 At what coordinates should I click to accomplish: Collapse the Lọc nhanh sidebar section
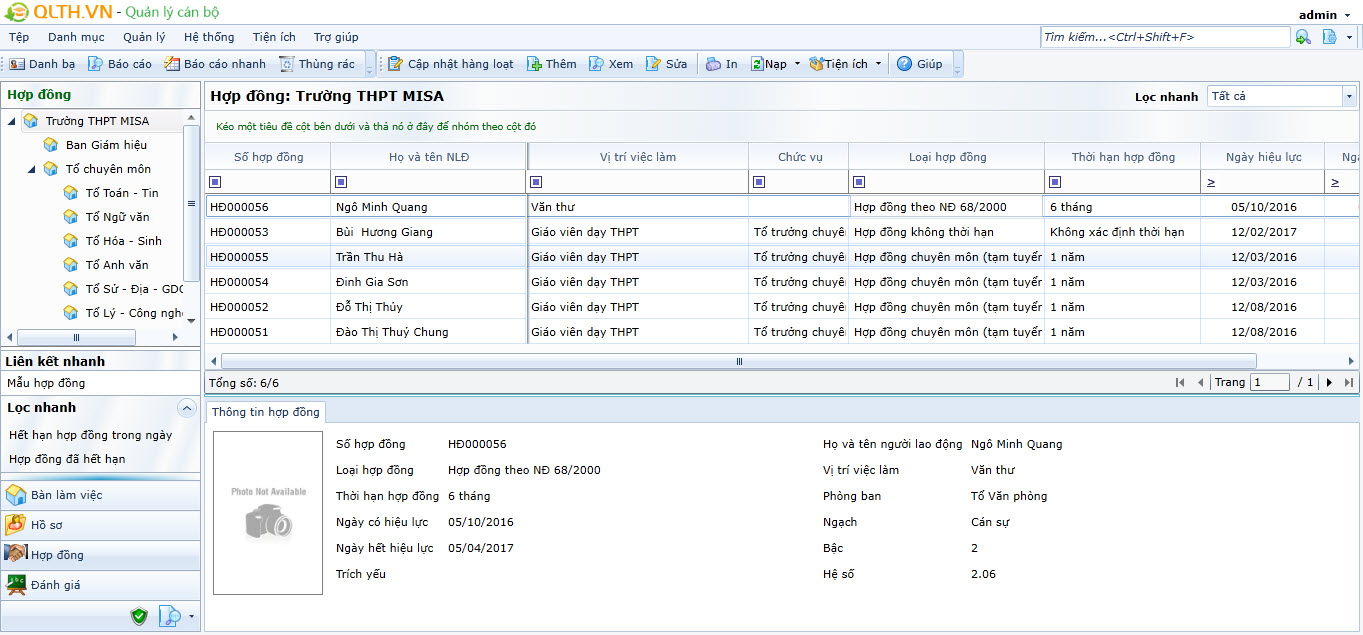pyautogui.click(x=186, y=408)
